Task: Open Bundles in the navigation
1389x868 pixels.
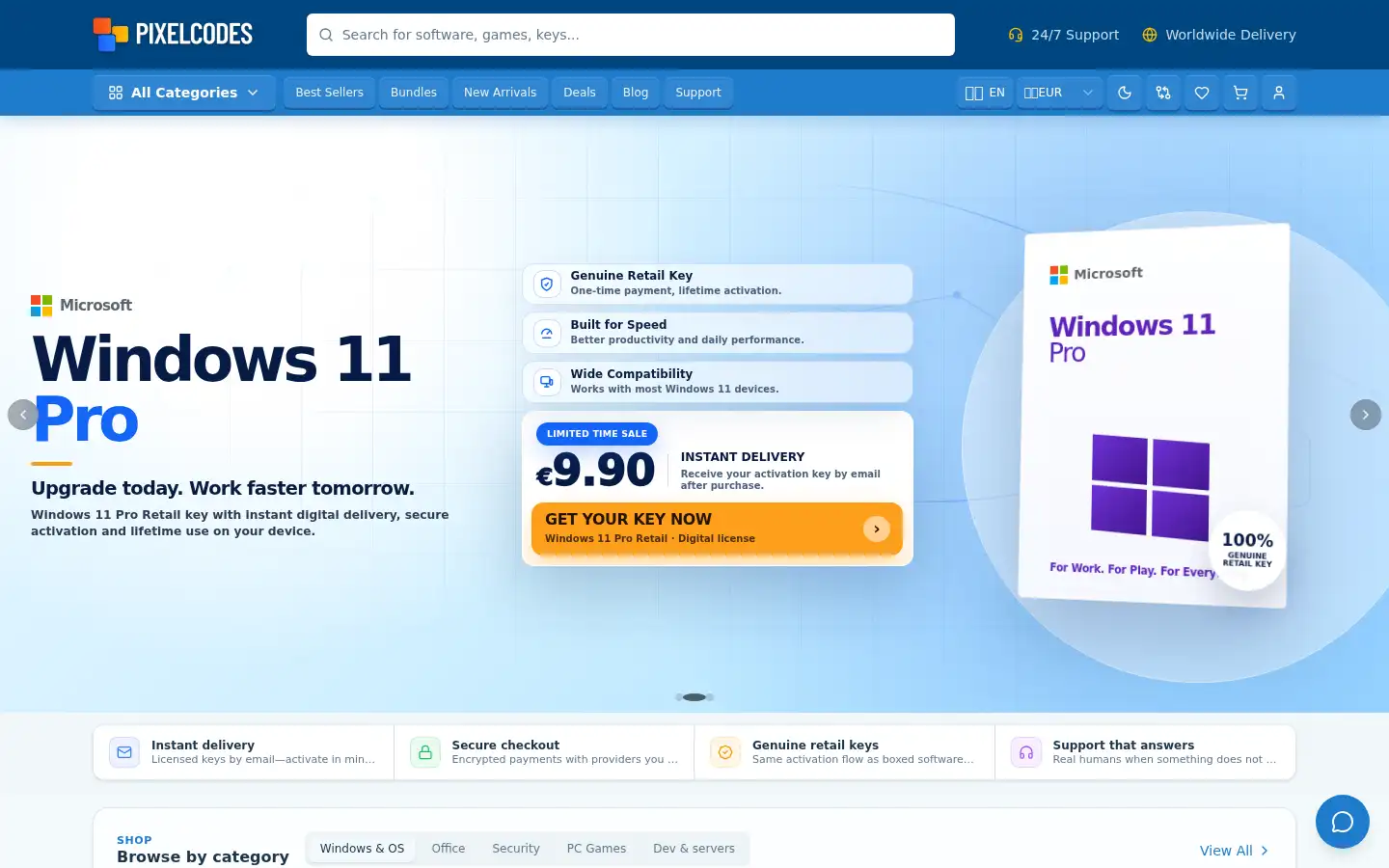Action: (414, 93)
